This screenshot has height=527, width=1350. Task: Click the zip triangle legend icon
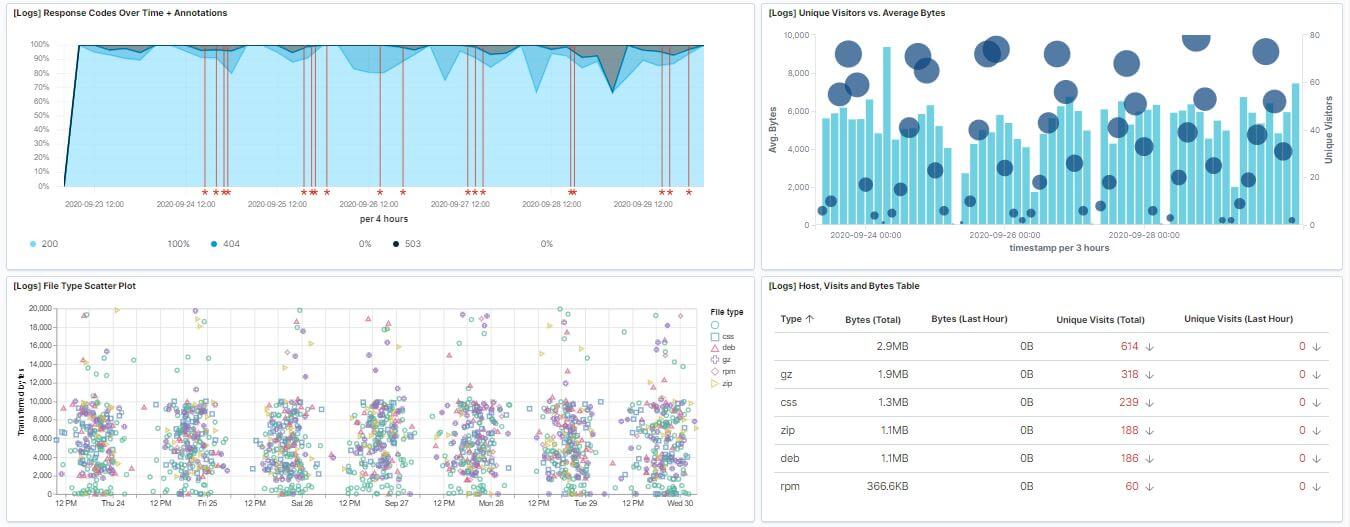714,383
